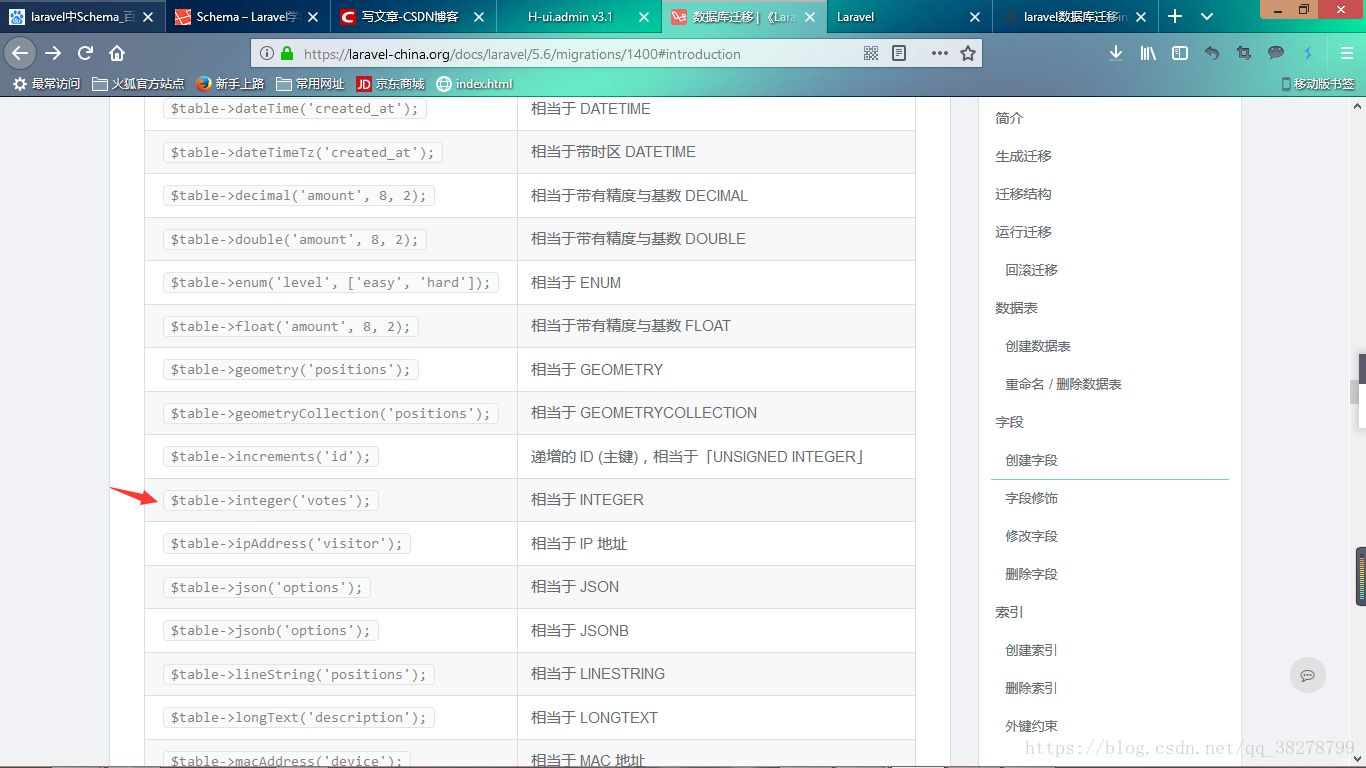1366x768 pixels.
Task: Go to 删除索引 subsection in sidebar
Action: tap(1031, 688)
